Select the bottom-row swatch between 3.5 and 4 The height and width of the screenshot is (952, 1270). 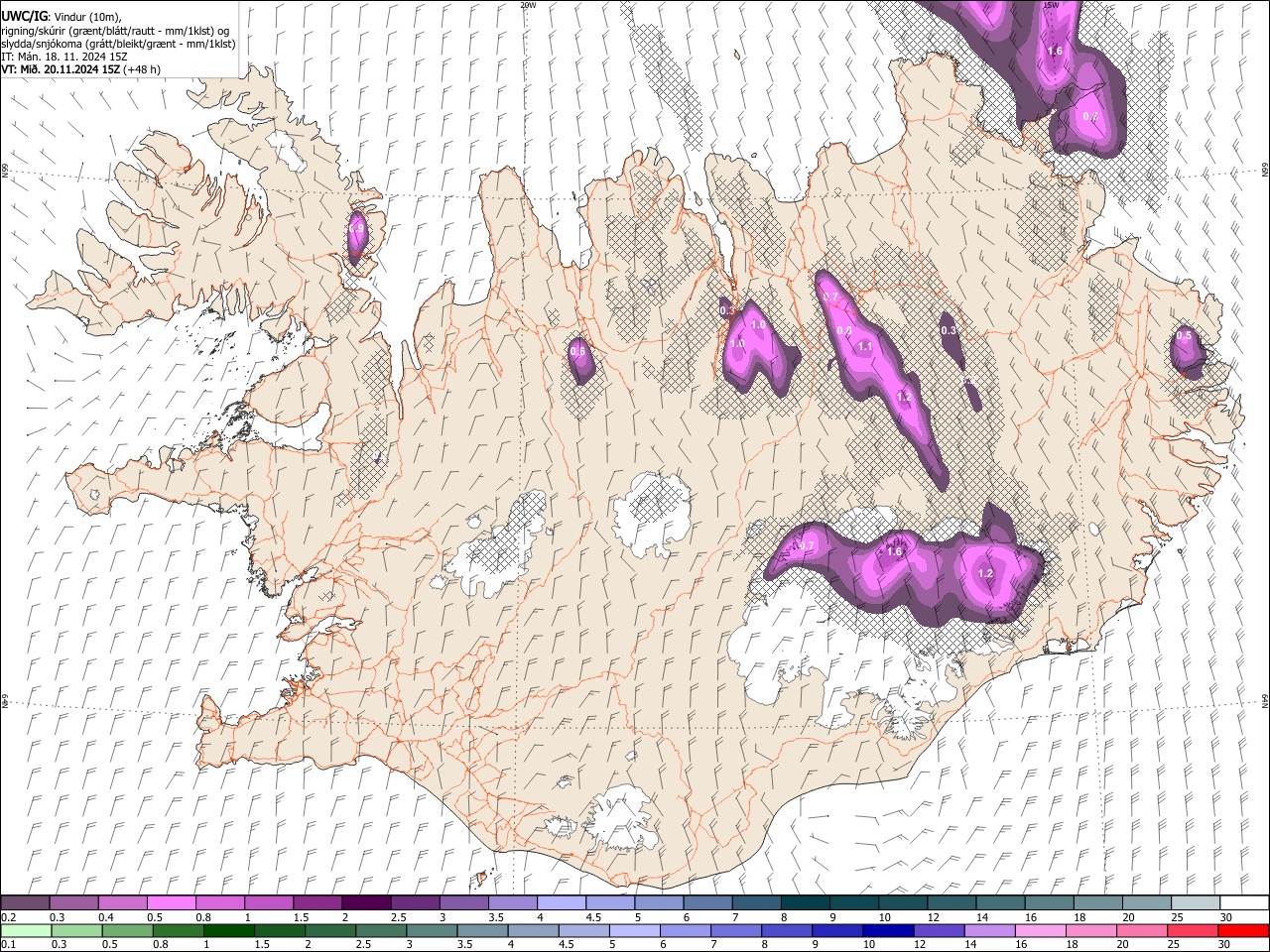[x=482, y=930]
